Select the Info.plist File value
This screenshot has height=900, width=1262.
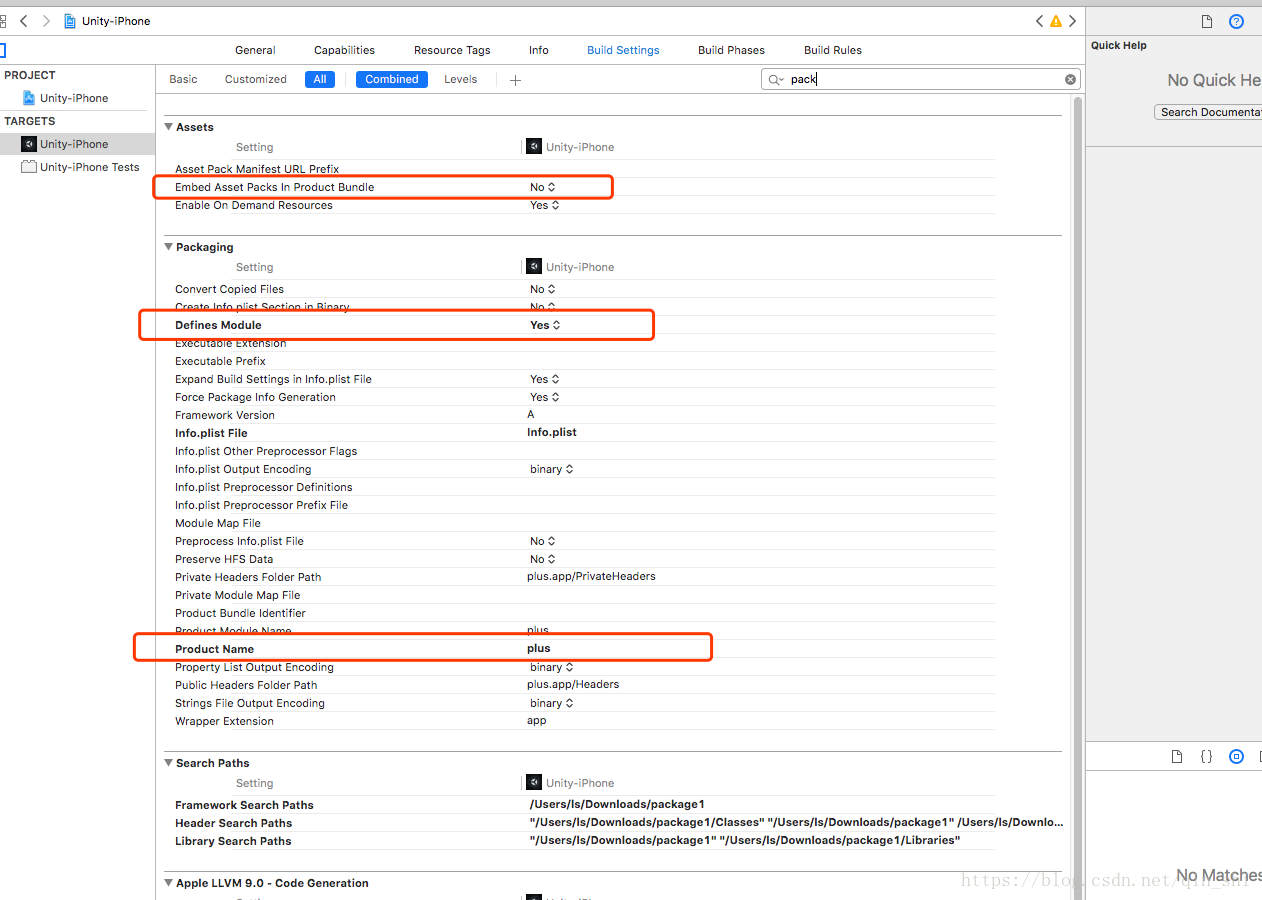pos(552,433)
